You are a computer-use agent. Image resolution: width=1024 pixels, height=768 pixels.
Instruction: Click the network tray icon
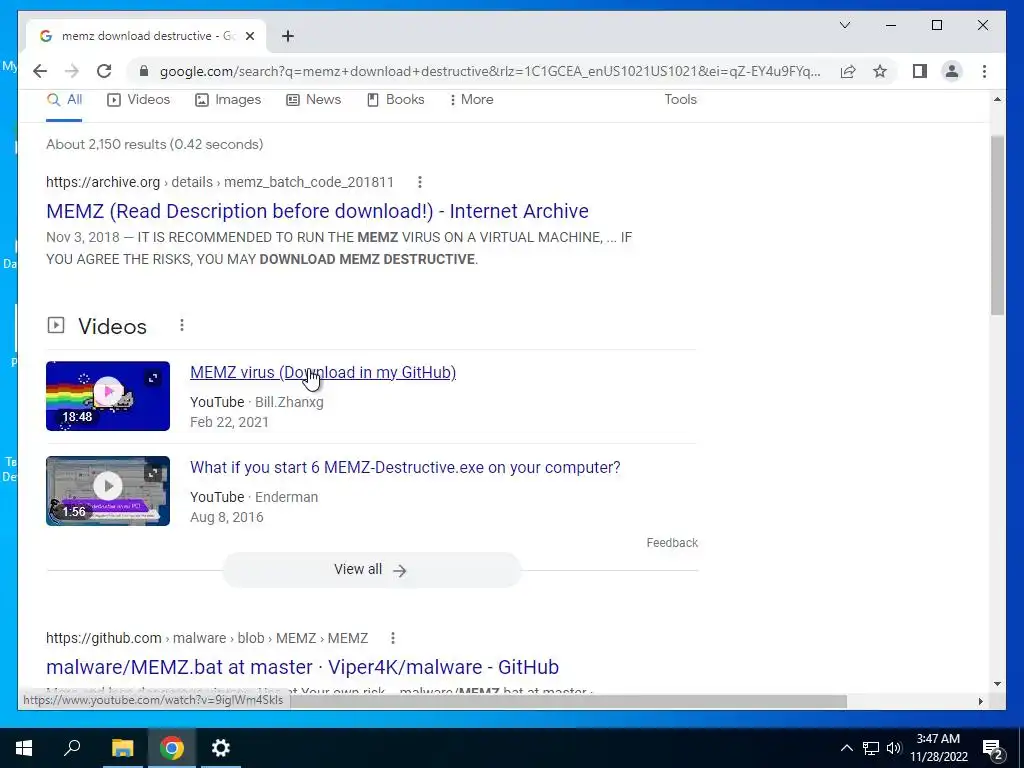871,748
